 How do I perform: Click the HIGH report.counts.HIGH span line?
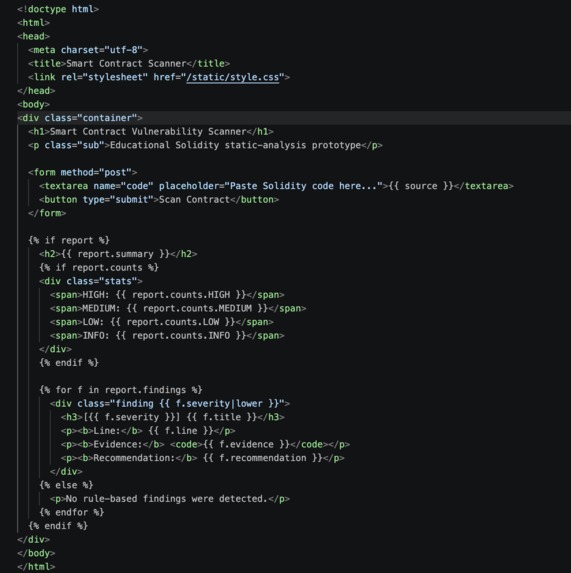pos(167,295)
